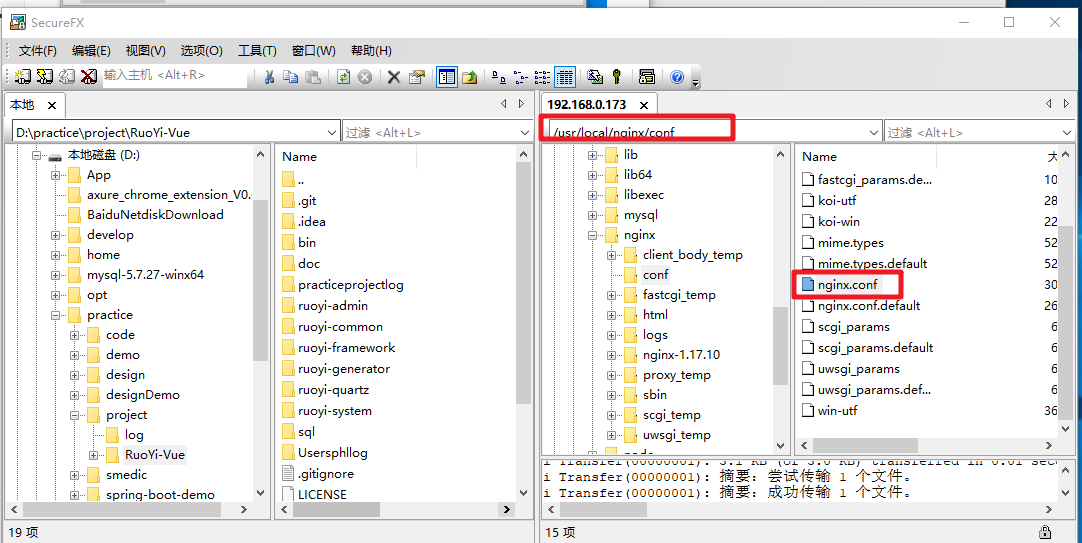Image resolution: width=1082 pixels, height=543 pixels.
Task: Click the synchronize toolbar icon
Action: [x=594, y=77]
